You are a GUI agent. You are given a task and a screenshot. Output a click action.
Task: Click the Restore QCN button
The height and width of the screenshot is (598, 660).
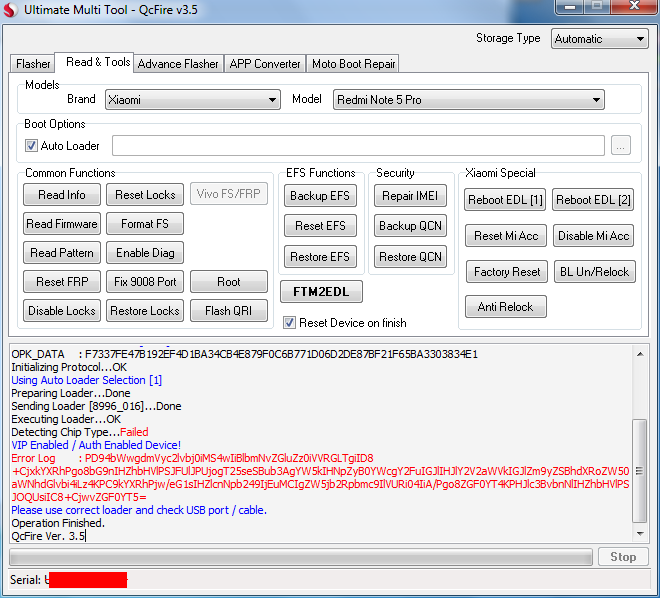click(410, 257)
